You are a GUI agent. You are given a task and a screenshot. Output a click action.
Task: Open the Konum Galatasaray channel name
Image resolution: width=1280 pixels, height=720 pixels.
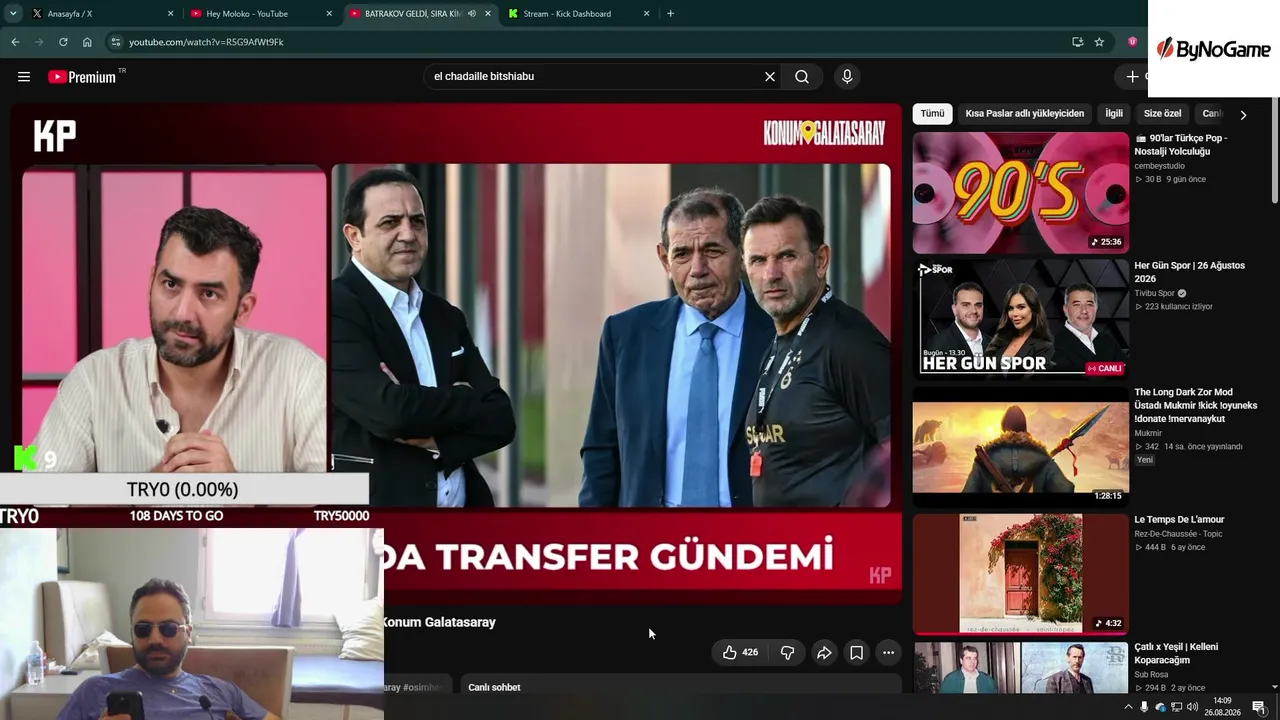[x=439, y=622]
